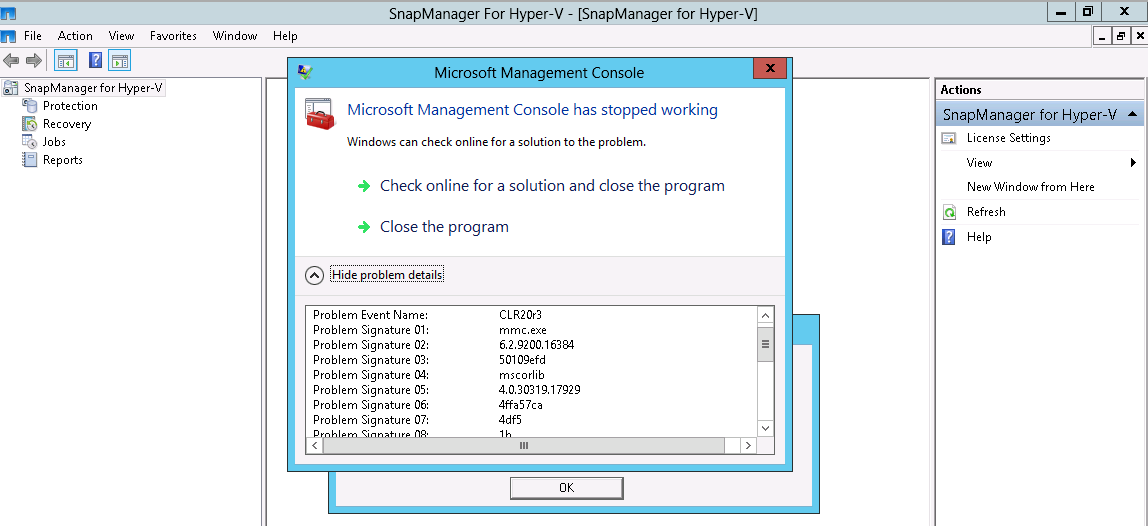The image size is (1148, 526).
Task: Click the OK button in background dialog
Action: point(566,488)
